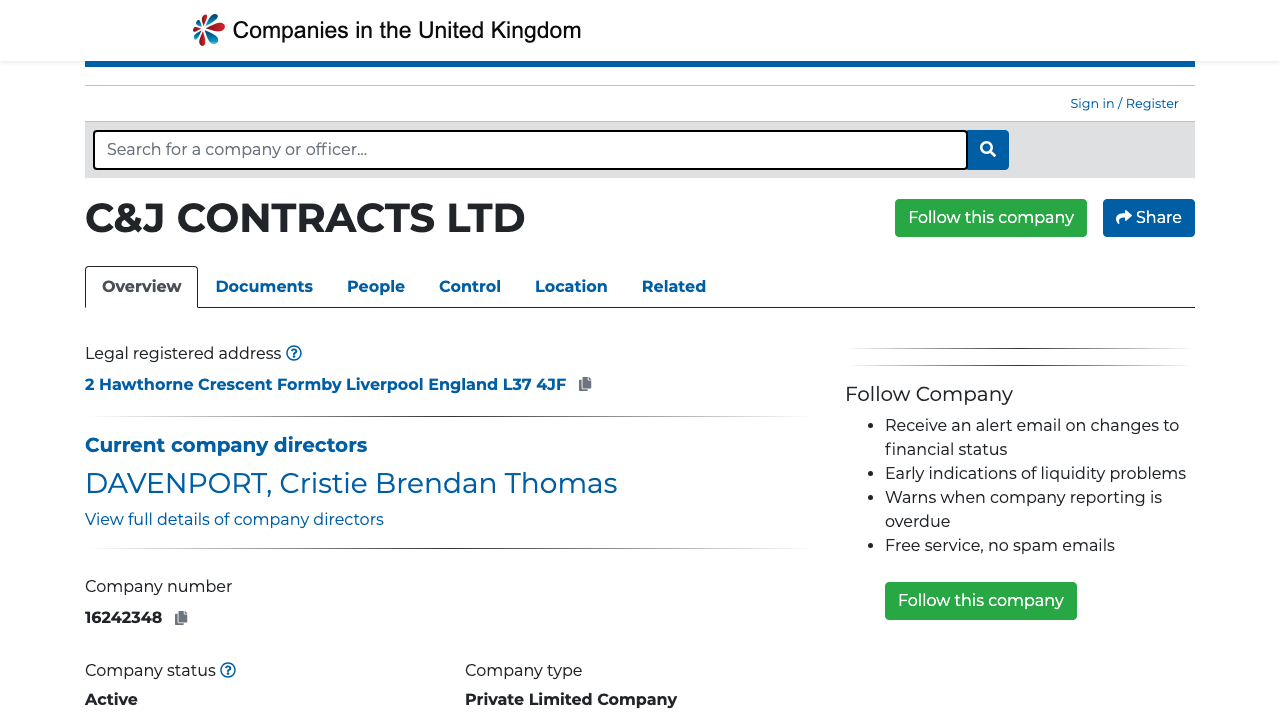This screenshot has width=1280, height=720.
Task: Open the Register link
Action: pyautogui.click(x=1151, y=103)
